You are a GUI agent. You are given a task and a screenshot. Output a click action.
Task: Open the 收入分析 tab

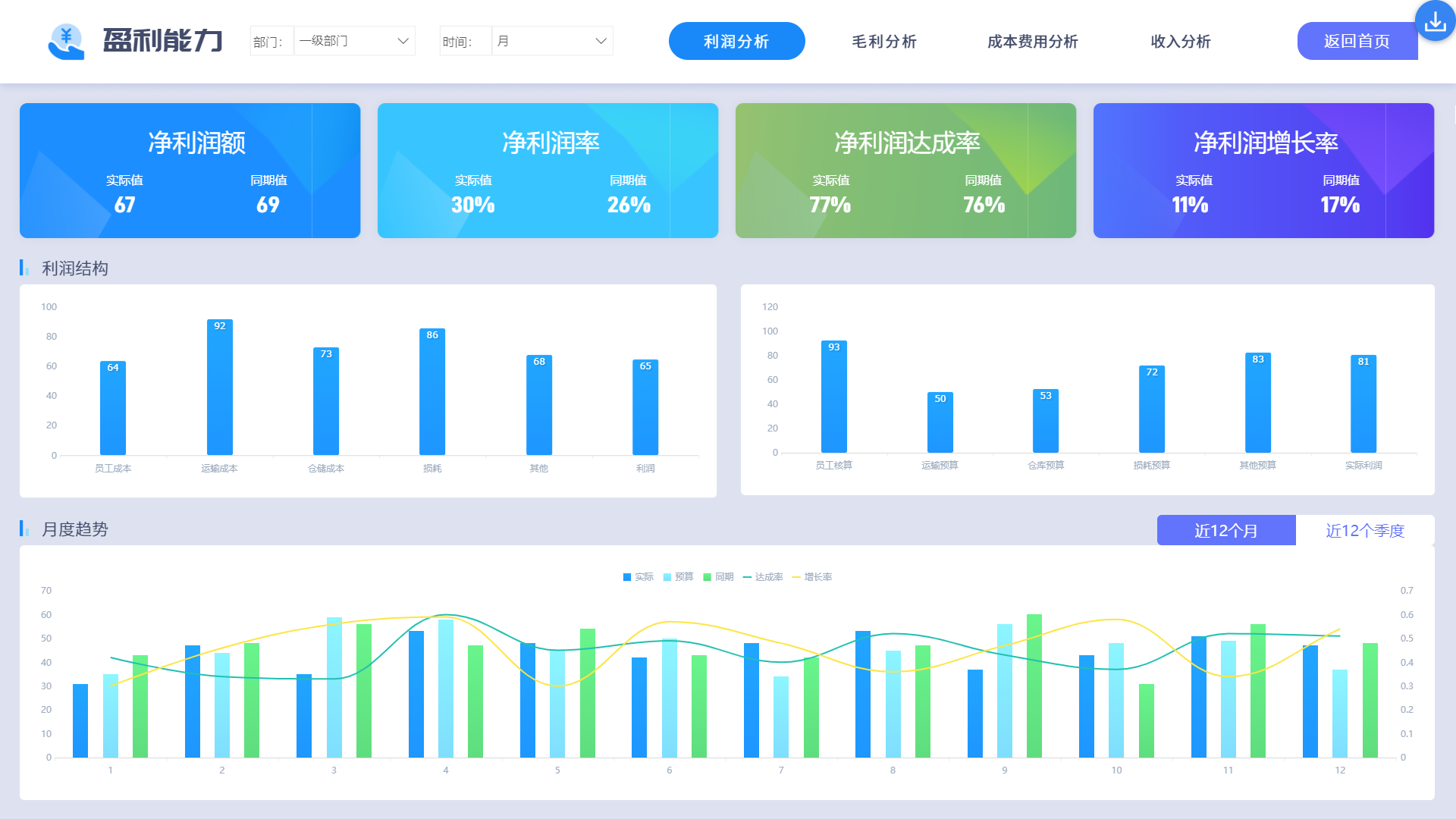point(1180,41)
